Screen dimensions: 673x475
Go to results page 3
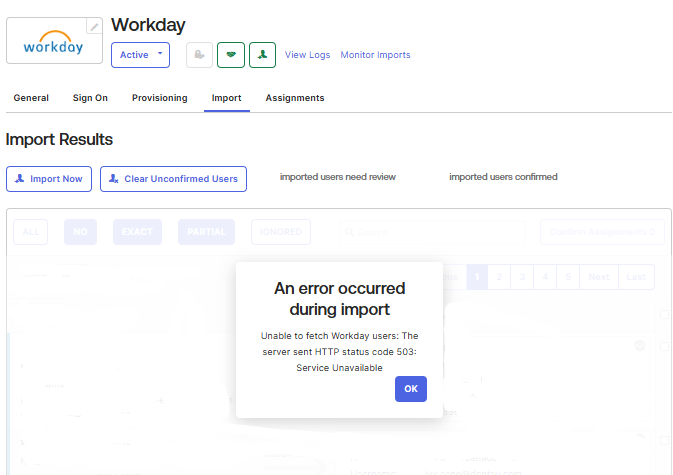[522, 277]
